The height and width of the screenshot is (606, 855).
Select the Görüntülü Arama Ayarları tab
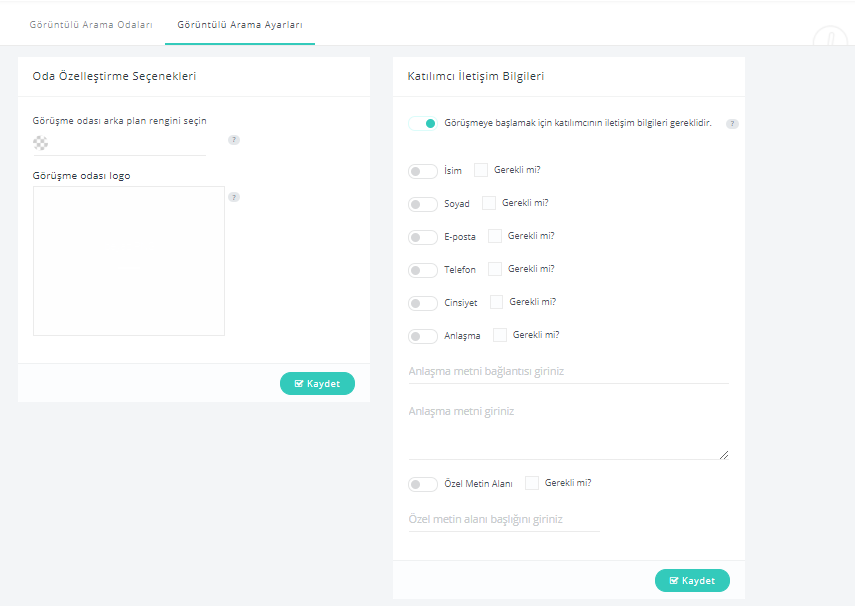[x=240, y=25]
